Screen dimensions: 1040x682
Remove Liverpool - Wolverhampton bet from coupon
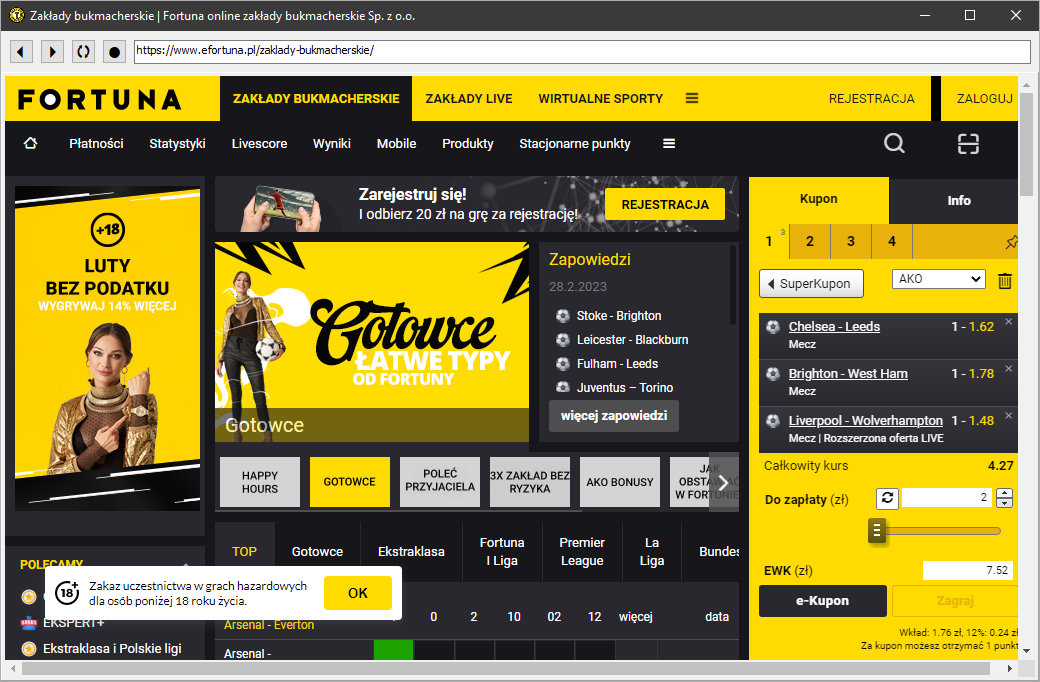pyautogui.click(x=1008, y=416)
